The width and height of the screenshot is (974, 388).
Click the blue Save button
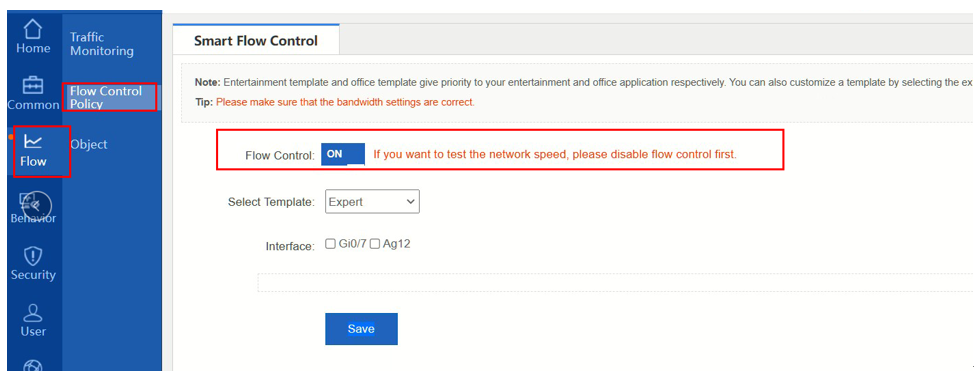[361, 329]
